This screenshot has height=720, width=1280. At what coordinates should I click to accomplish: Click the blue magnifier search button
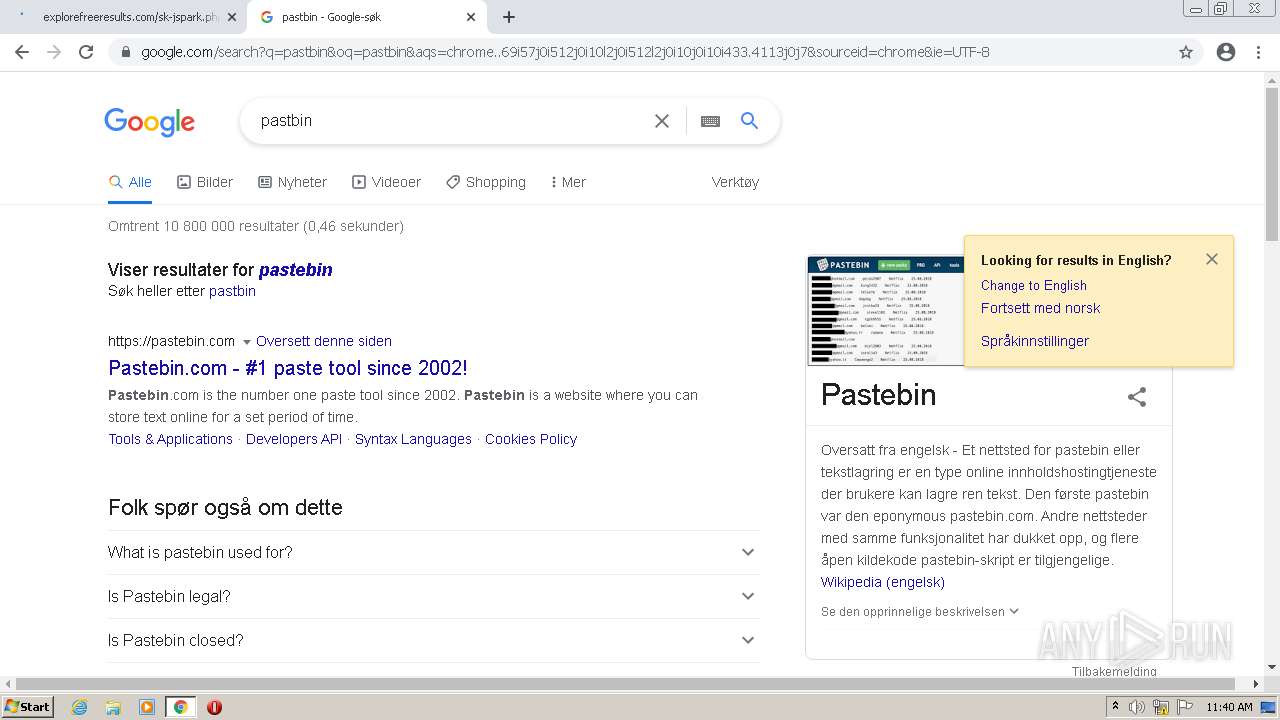[749, 121]
